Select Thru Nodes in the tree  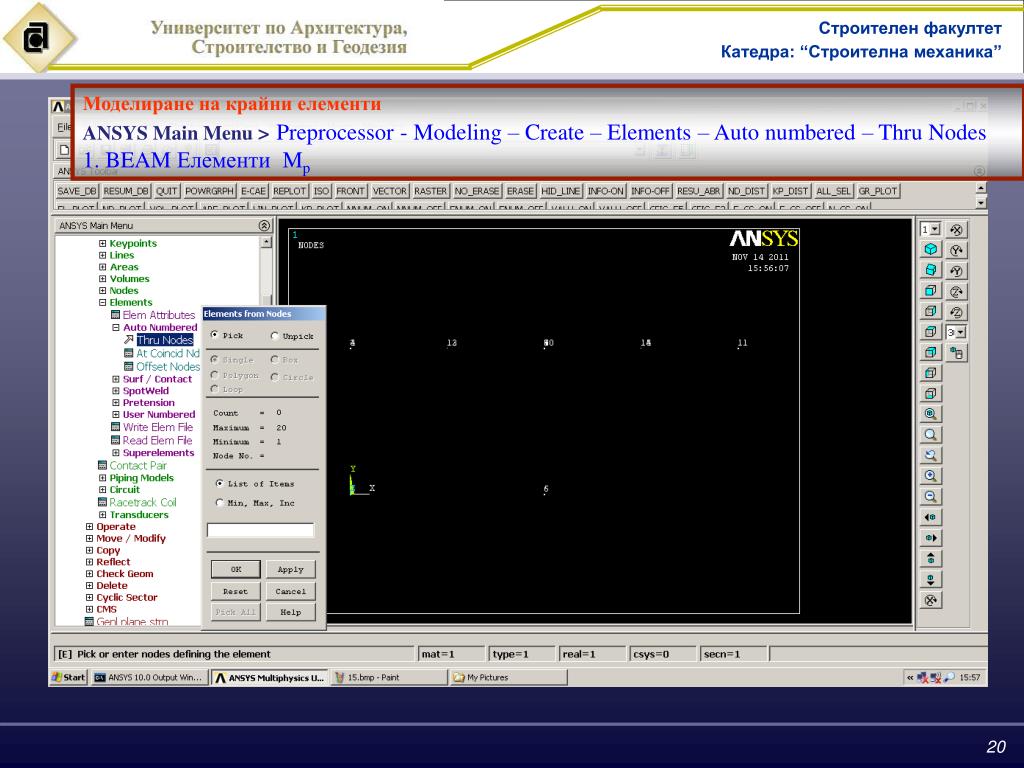click(165, 340)
